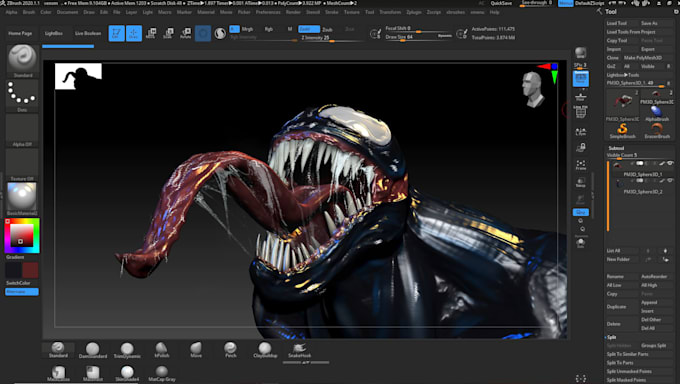Open the Texture Off selector
Image resolution: width=680 pixels, height=384 pixels.
(x=22, y=165)
